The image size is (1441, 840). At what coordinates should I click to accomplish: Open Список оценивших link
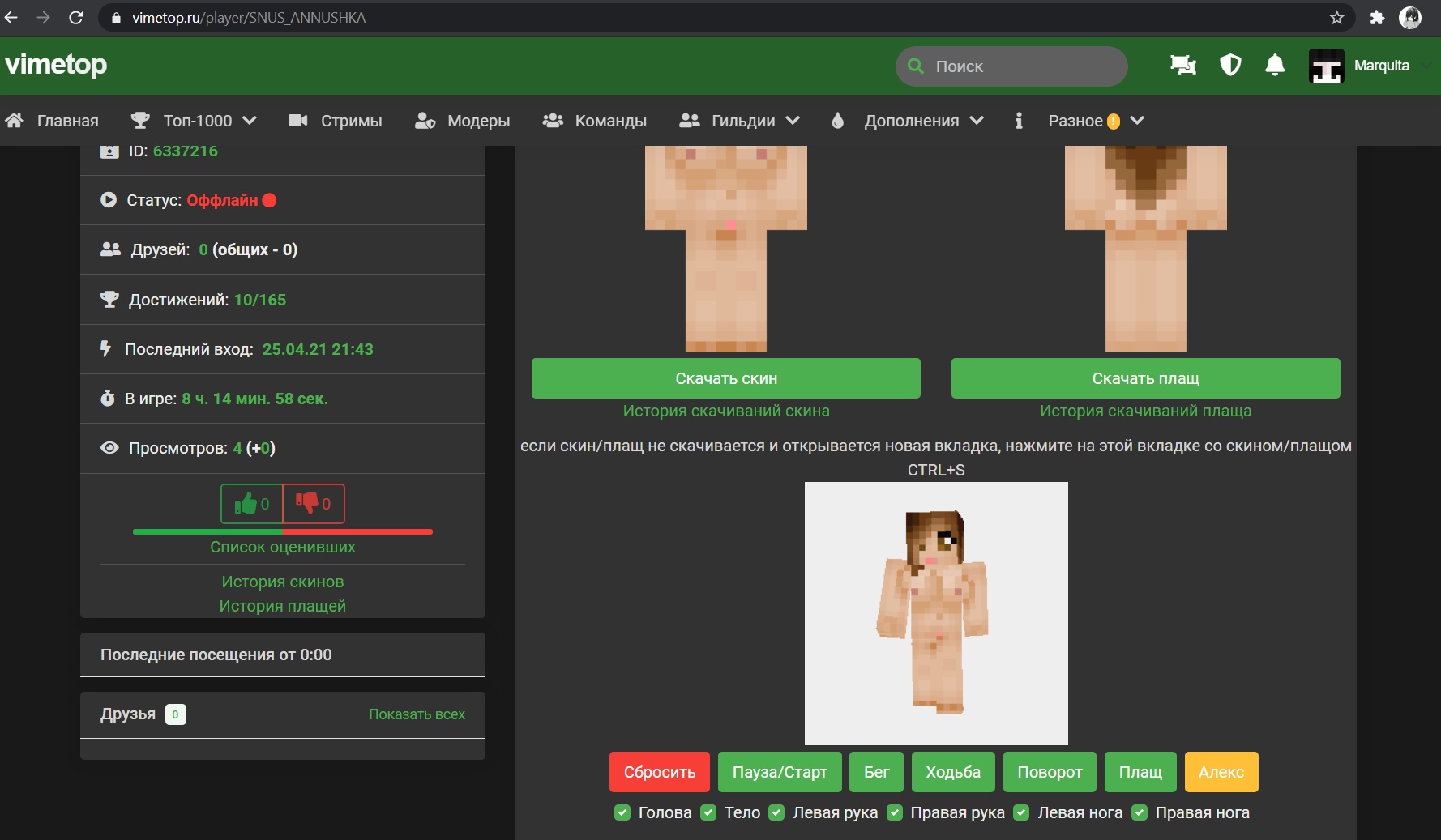283,547
